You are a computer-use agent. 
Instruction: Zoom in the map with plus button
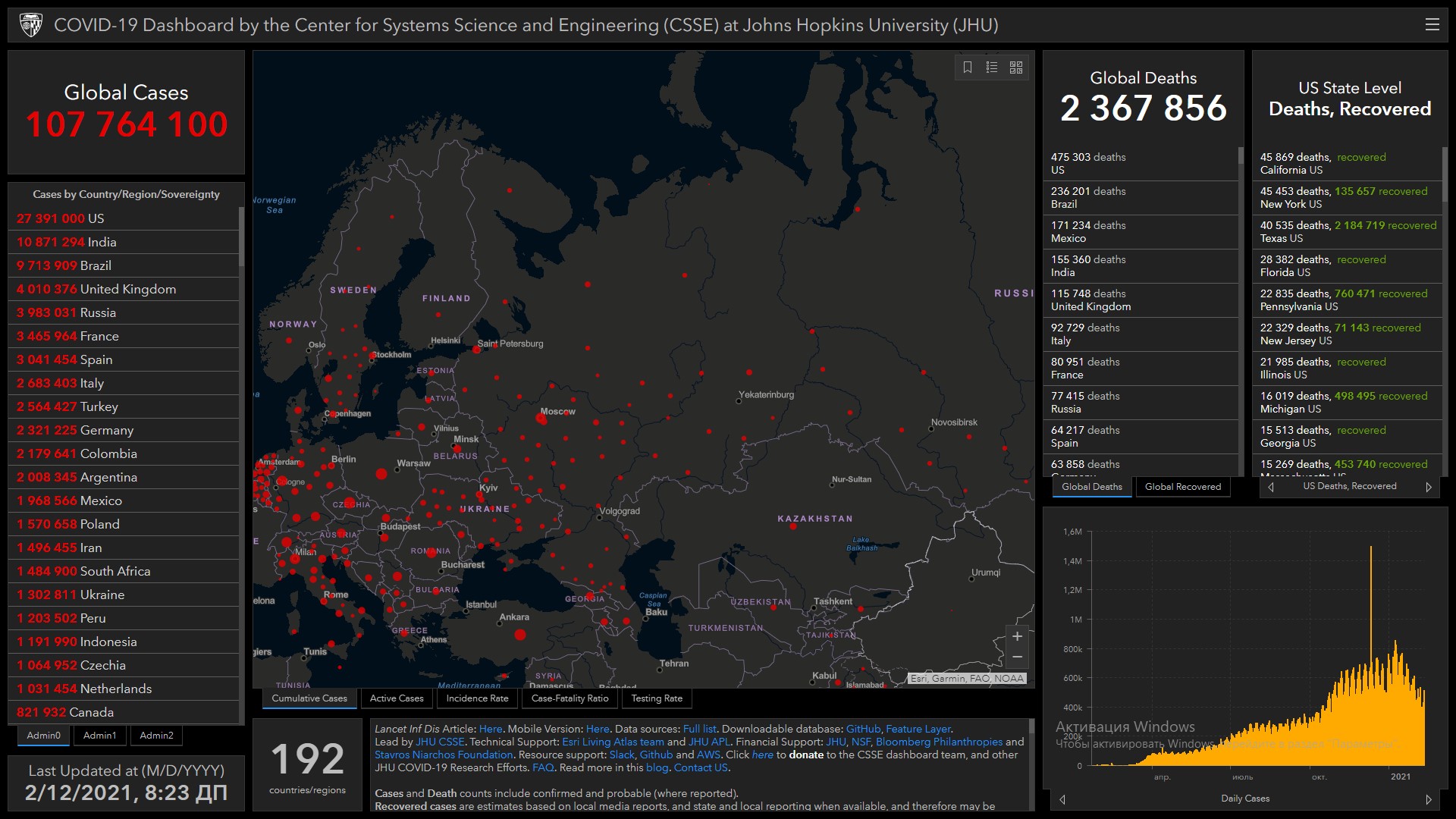click(1017, 636)
